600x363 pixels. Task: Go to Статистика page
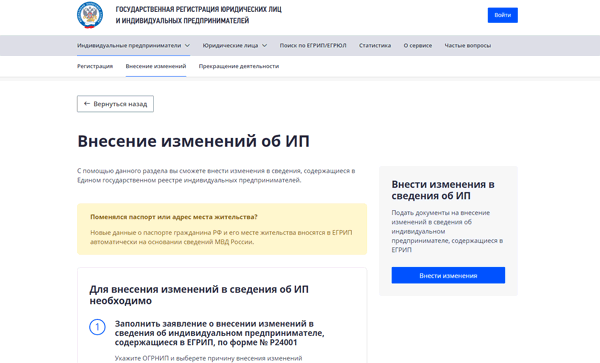[375, 46]
